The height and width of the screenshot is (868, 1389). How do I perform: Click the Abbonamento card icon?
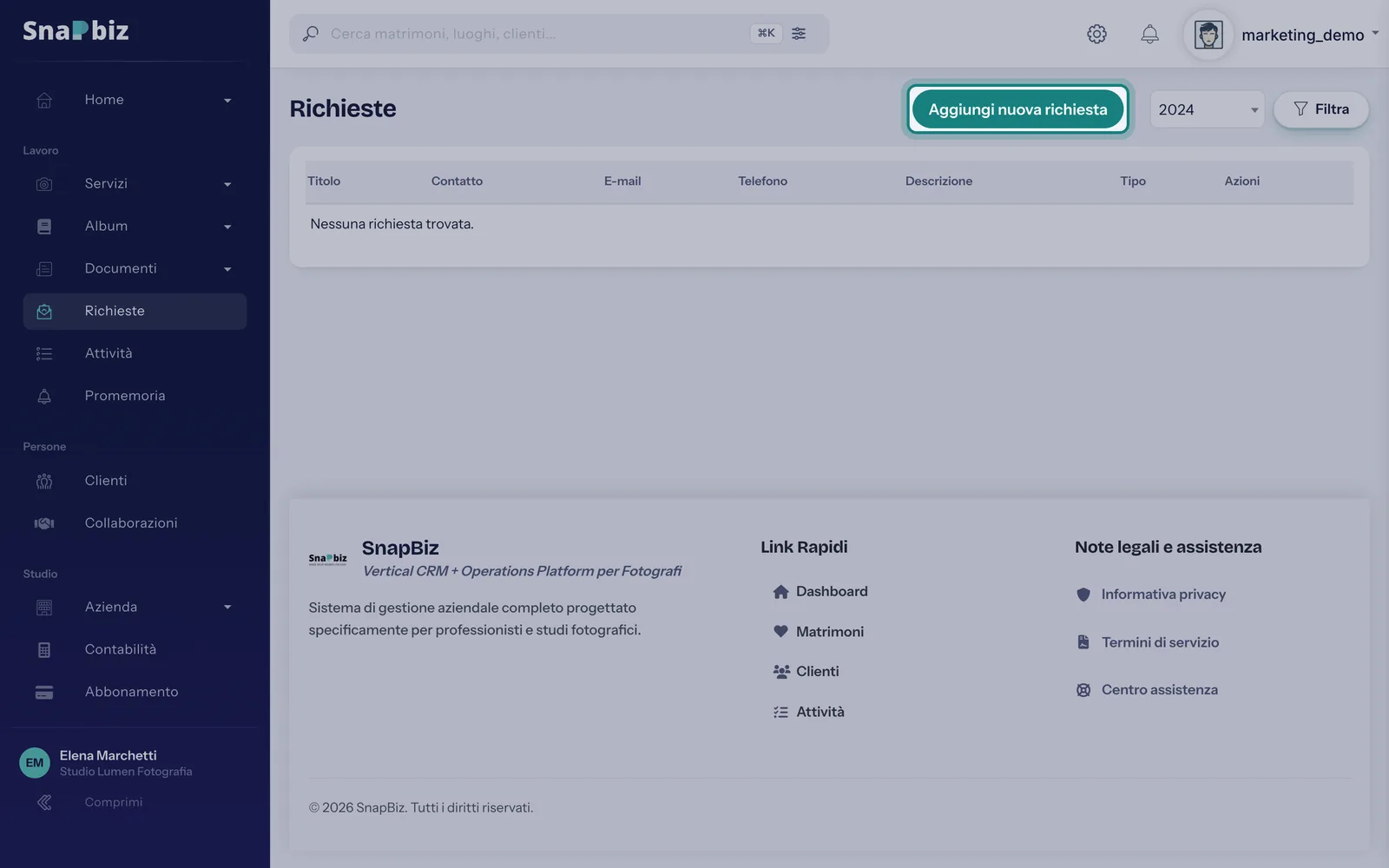point(44,693)
